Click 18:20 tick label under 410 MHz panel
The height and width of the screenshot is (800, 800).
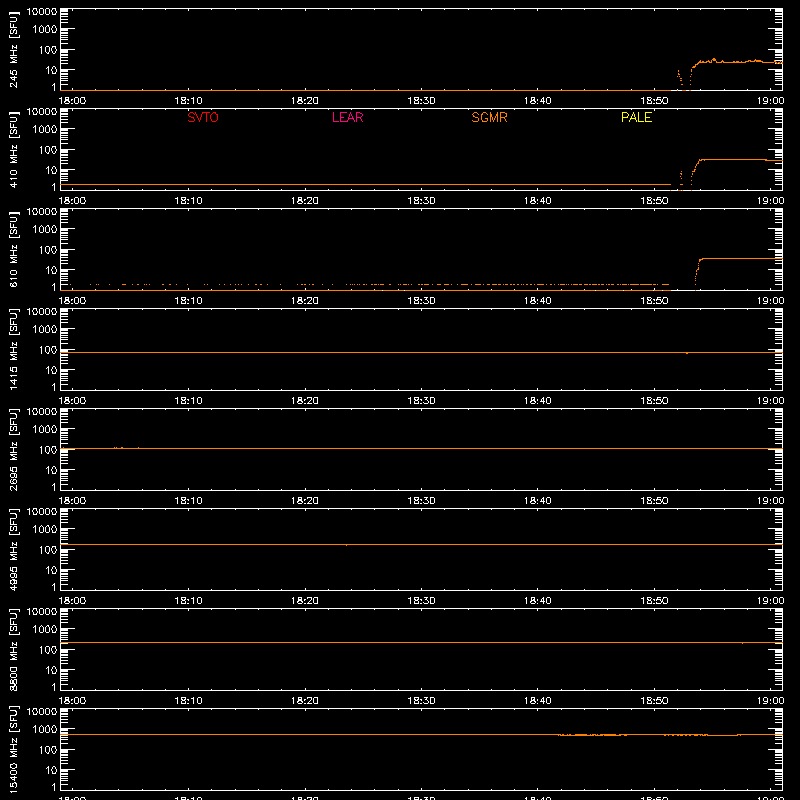[305, 201]
